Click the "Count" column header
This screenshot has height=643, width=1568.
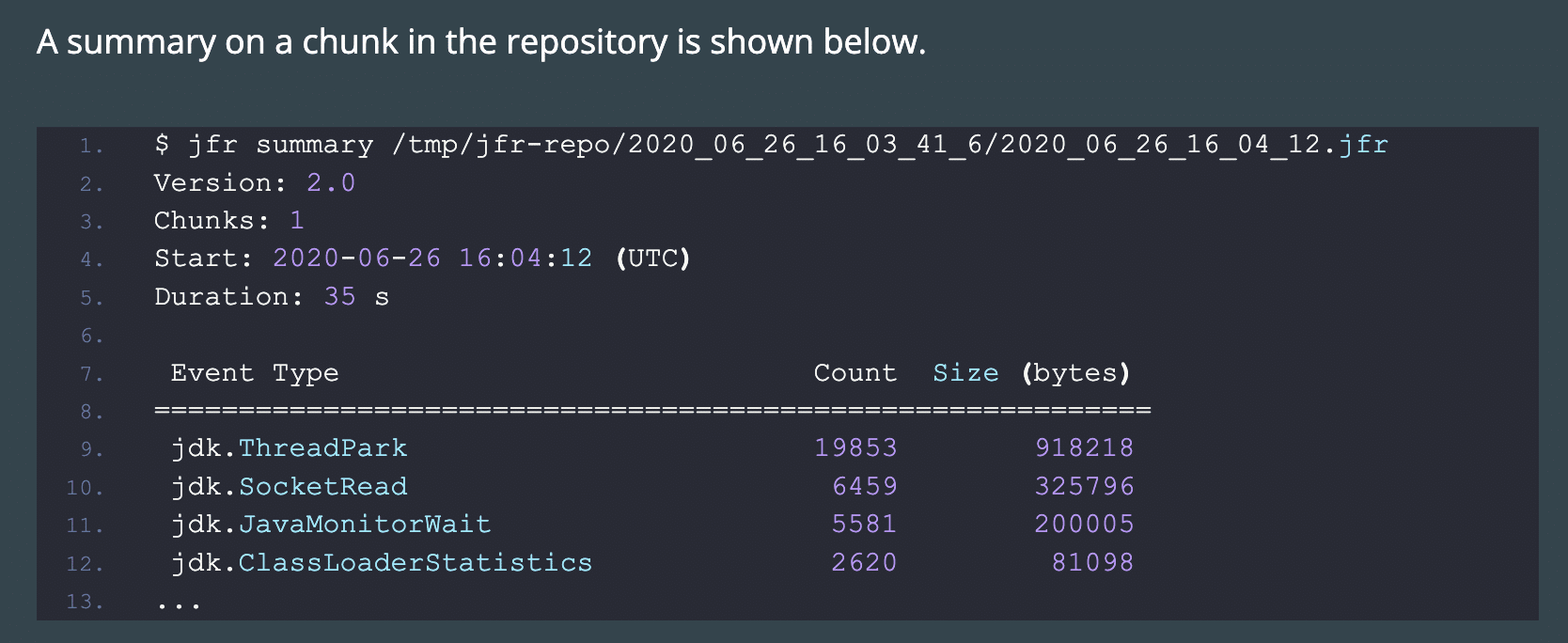[x=855, y=373]
